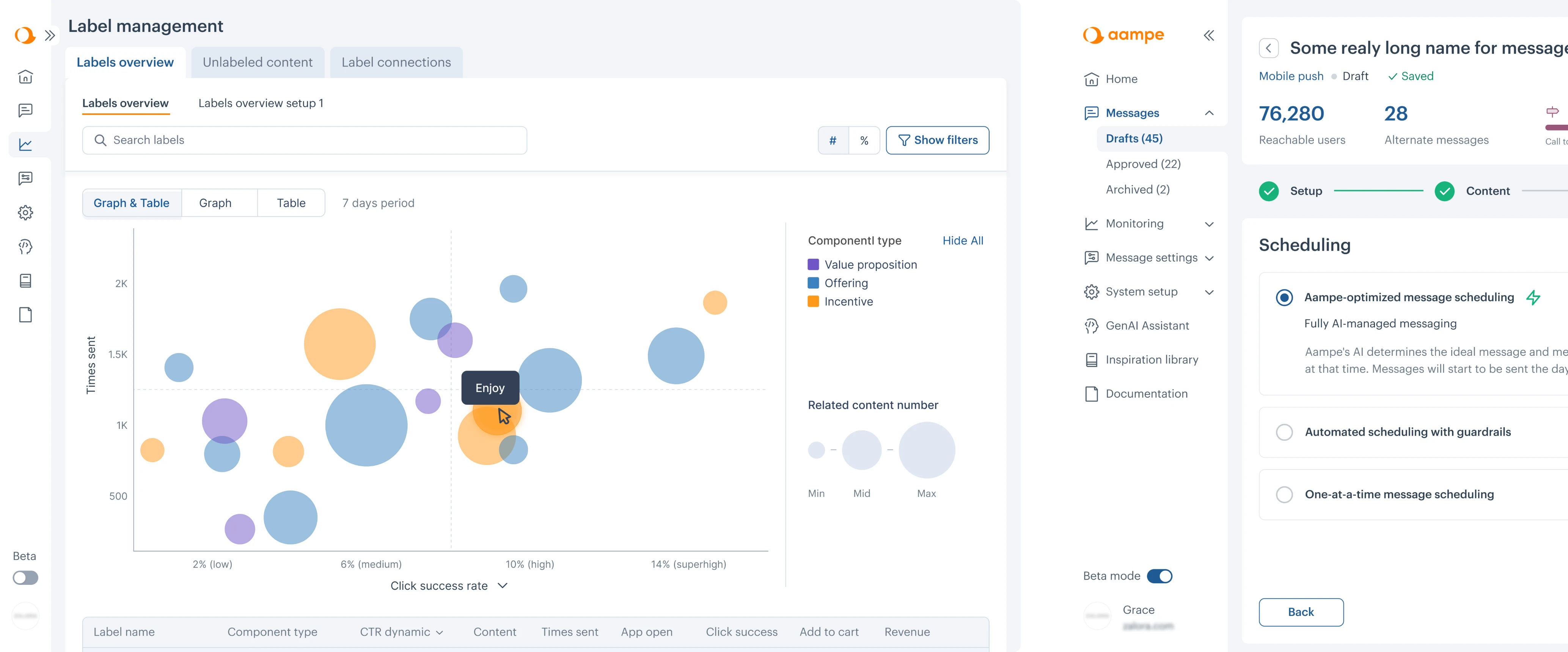Screen dimensions: 1568x652
Task: Open System setup gear icon in collapsed sidebar
Action: click(25, 212)
